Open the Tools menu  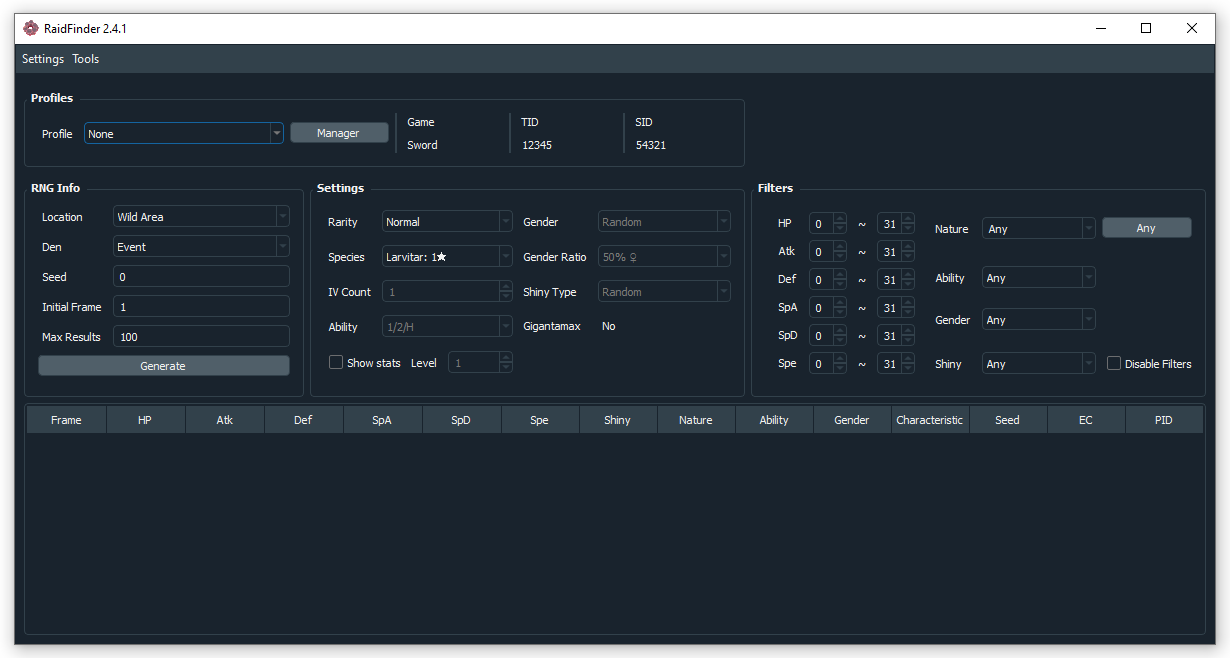(x=86, y=59)
